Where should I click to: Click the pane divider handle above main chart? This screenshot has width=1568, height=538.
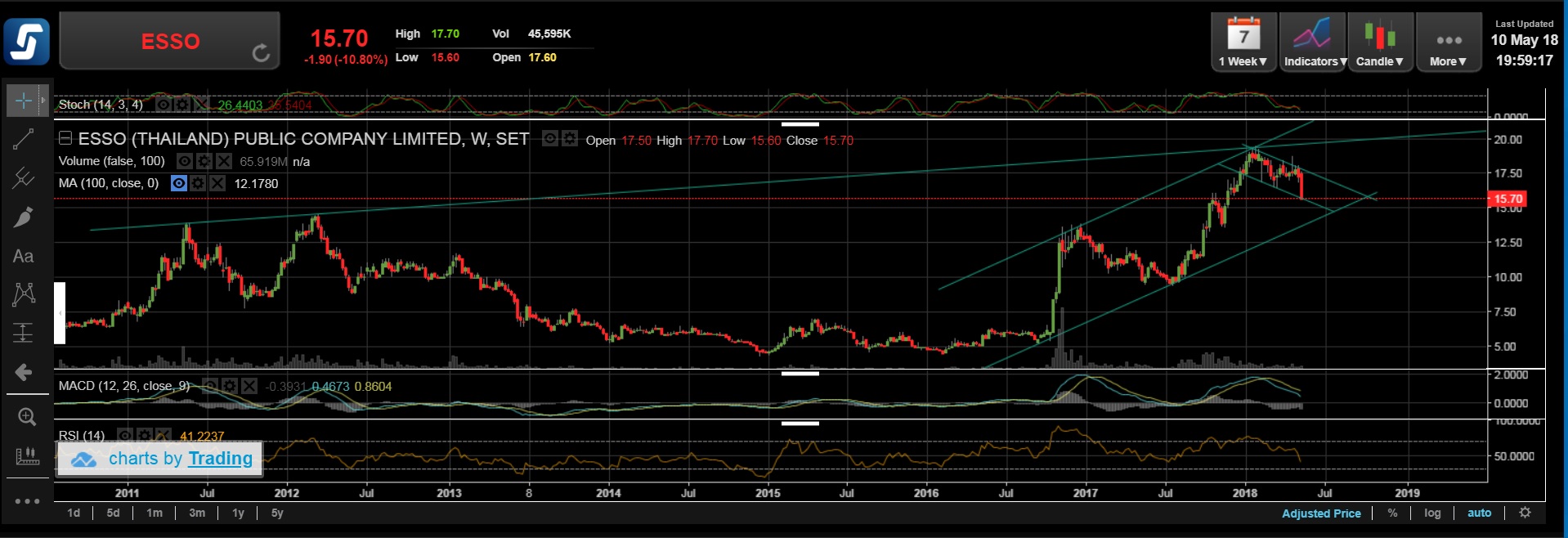(800, 124)
